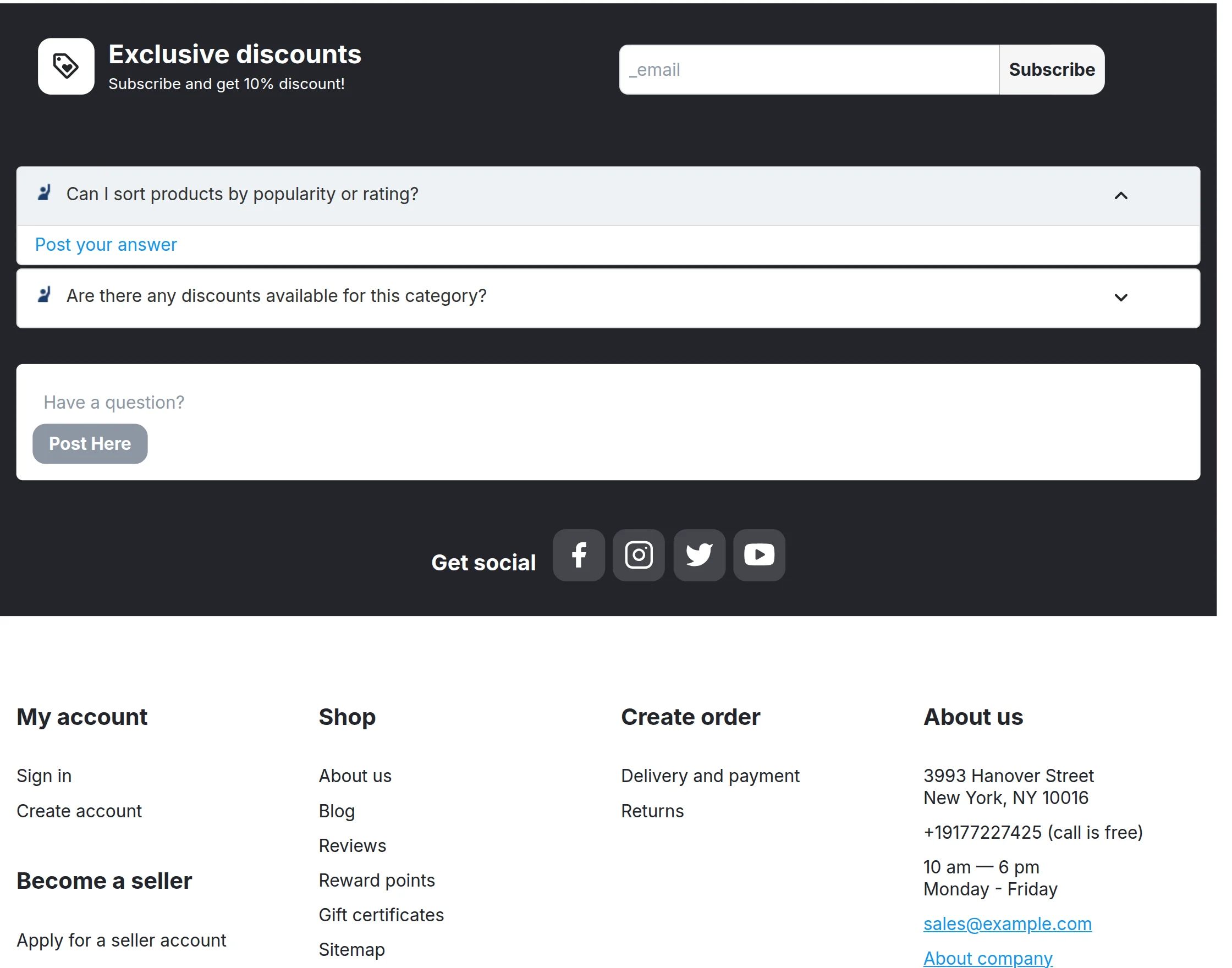This screenshot has width=1232, height=968.
Task: Click icon beside category discounts question
Action: [44, 295]
